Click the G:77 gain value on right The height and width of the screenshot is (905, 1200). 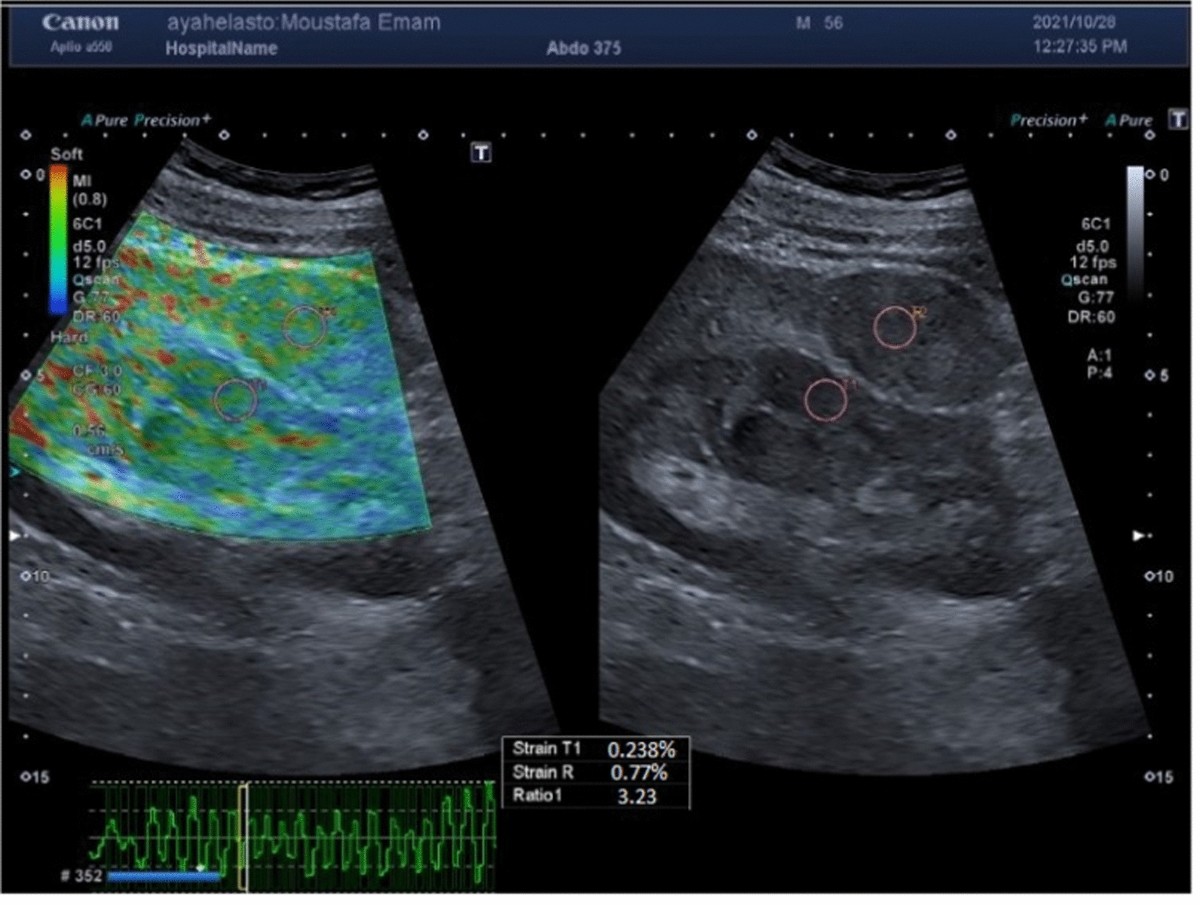tap(1096, 299)
